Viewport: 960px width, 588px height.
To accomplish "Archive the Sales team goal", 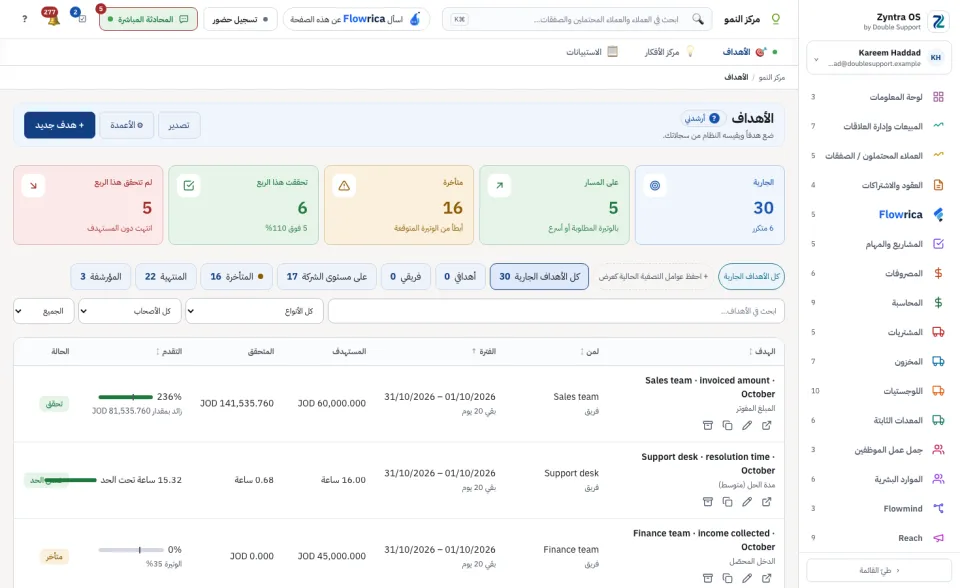I will click(708, 425).
